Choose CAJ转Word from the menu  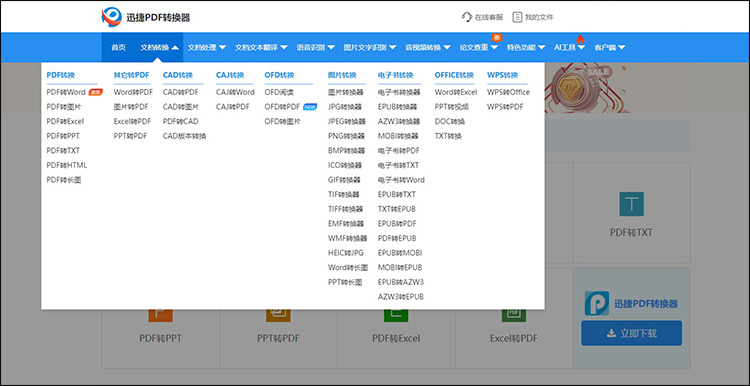[x=235, y=92]
